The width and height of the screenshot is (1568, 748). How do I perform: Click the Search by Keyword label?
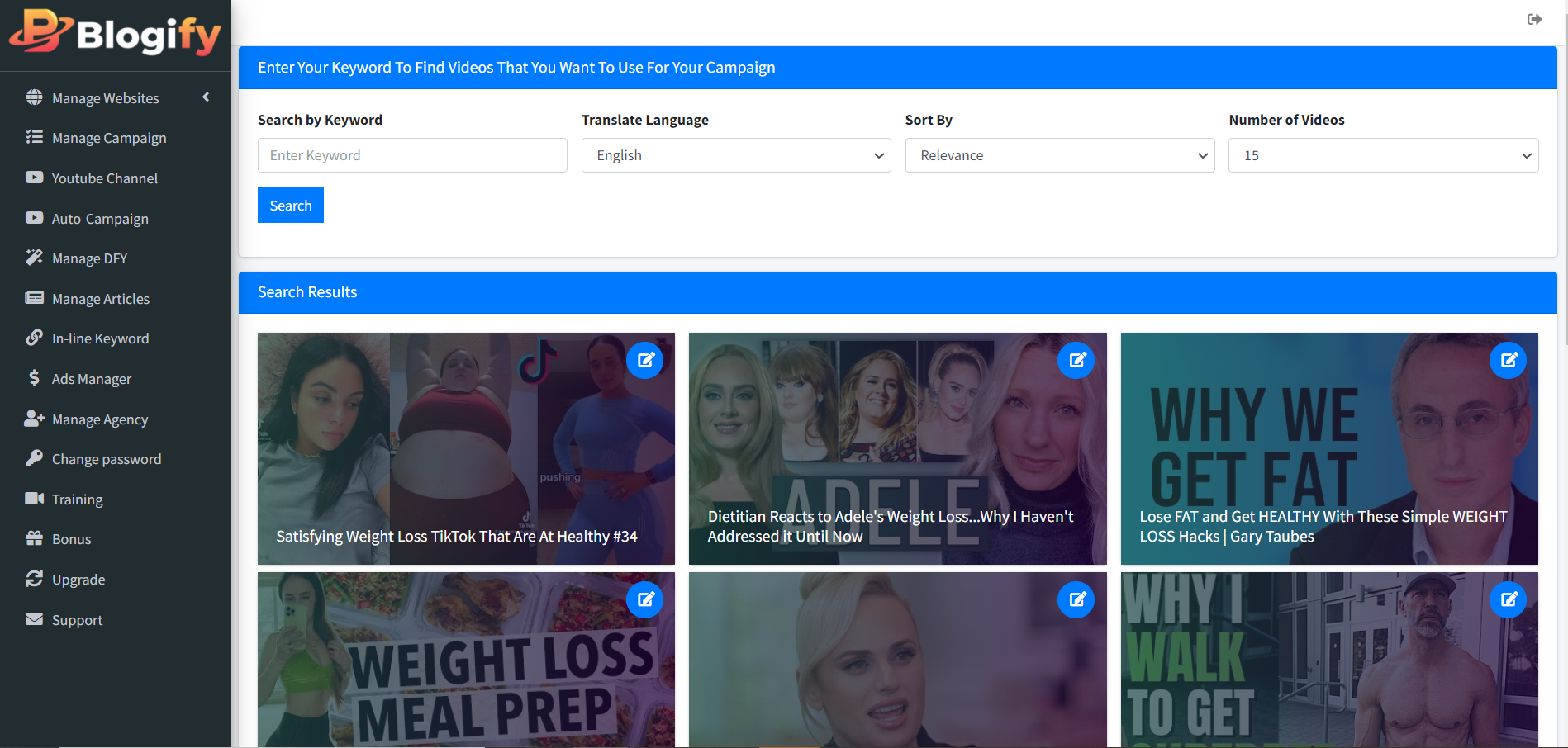click(320, 120)
